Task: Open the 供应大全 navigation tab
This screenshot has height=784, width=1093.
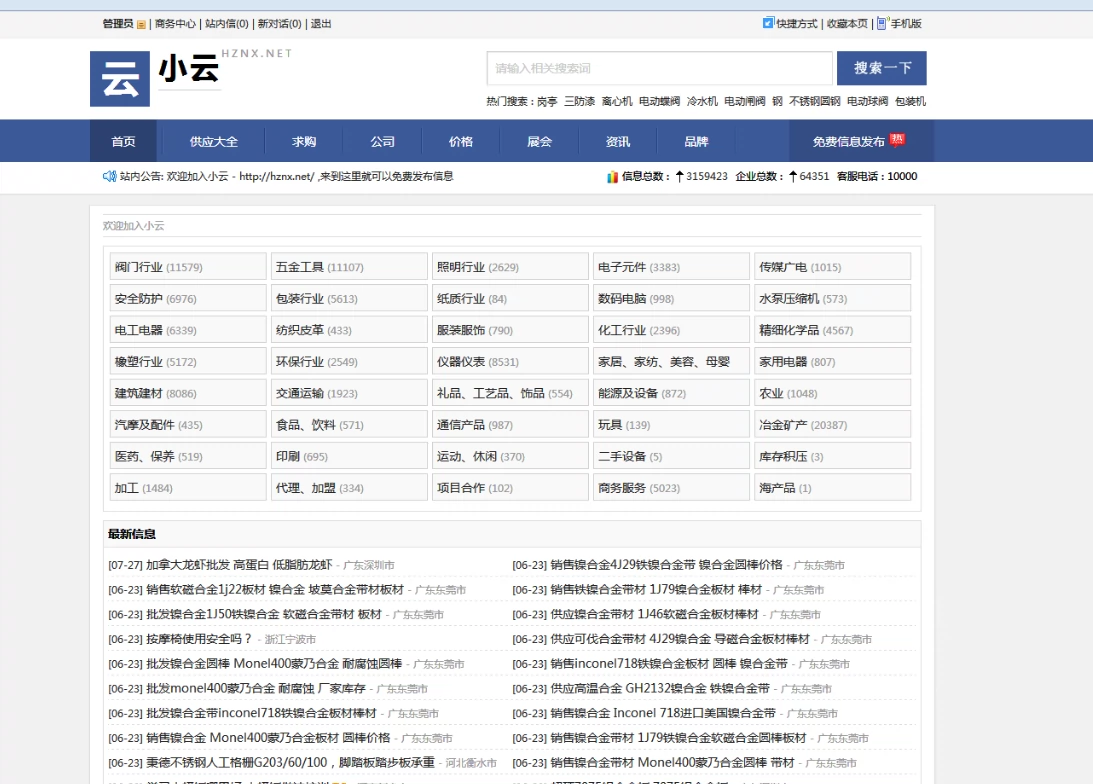Action: coord(214,141)
